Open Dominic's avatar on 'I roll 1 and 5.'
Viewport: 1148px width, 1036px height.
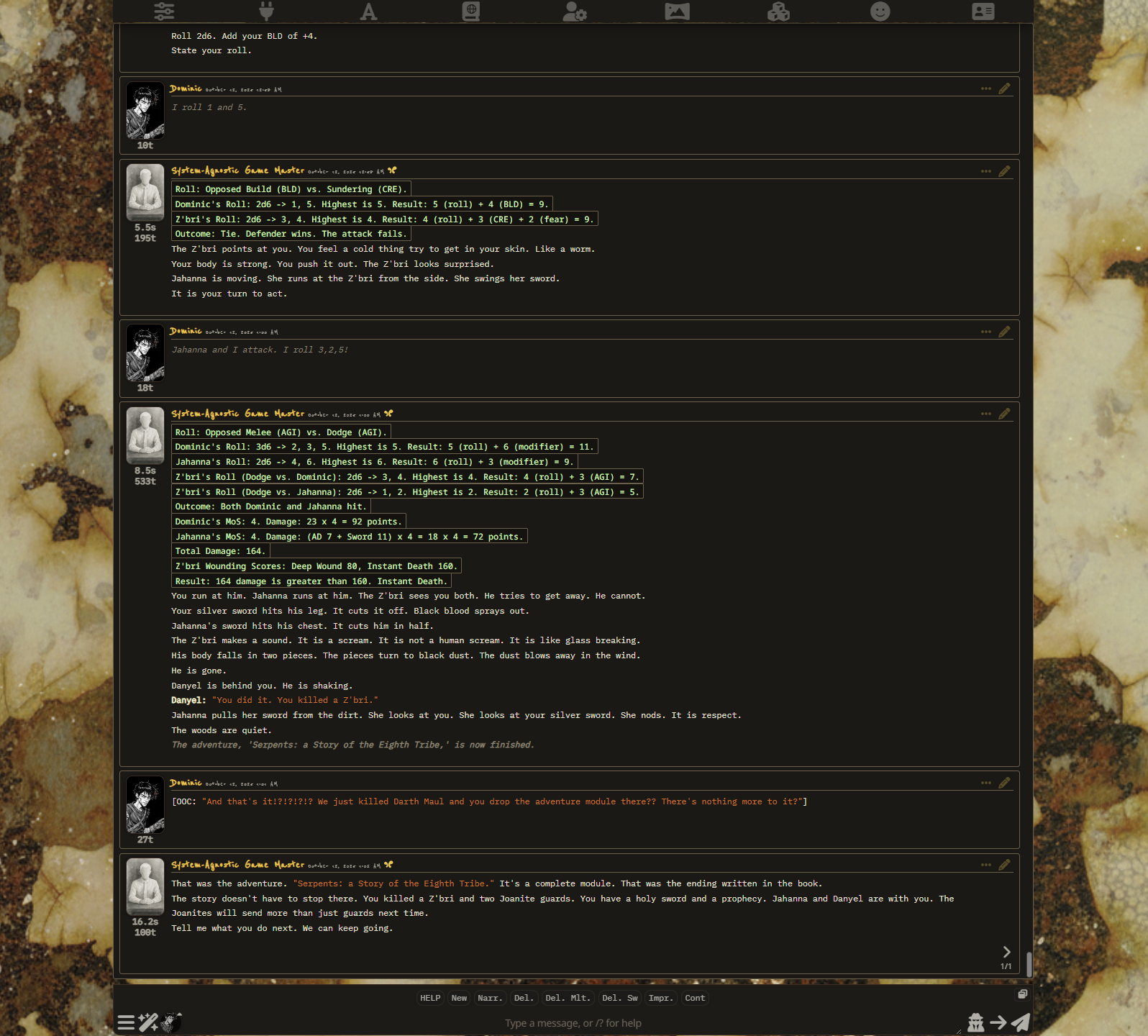[145, 110]
